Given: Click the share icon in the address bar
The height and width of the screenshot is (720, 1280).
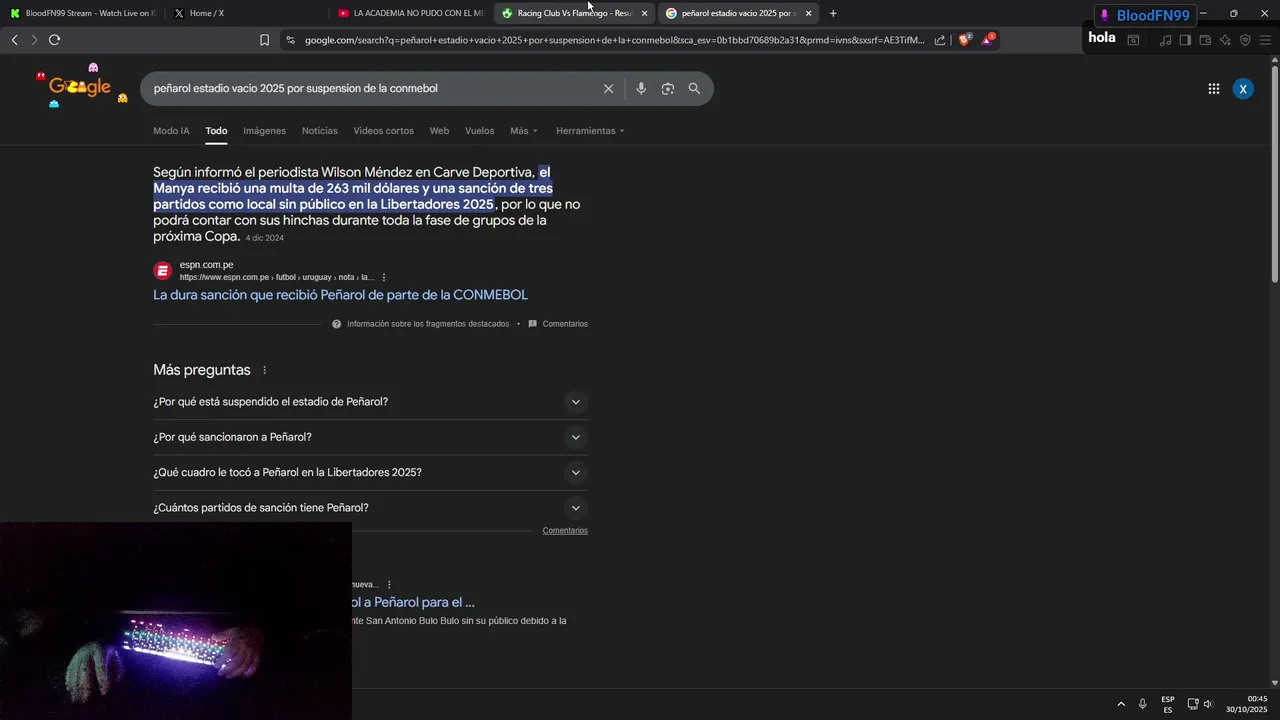Looking at the screenshot, I should point(940,40).
